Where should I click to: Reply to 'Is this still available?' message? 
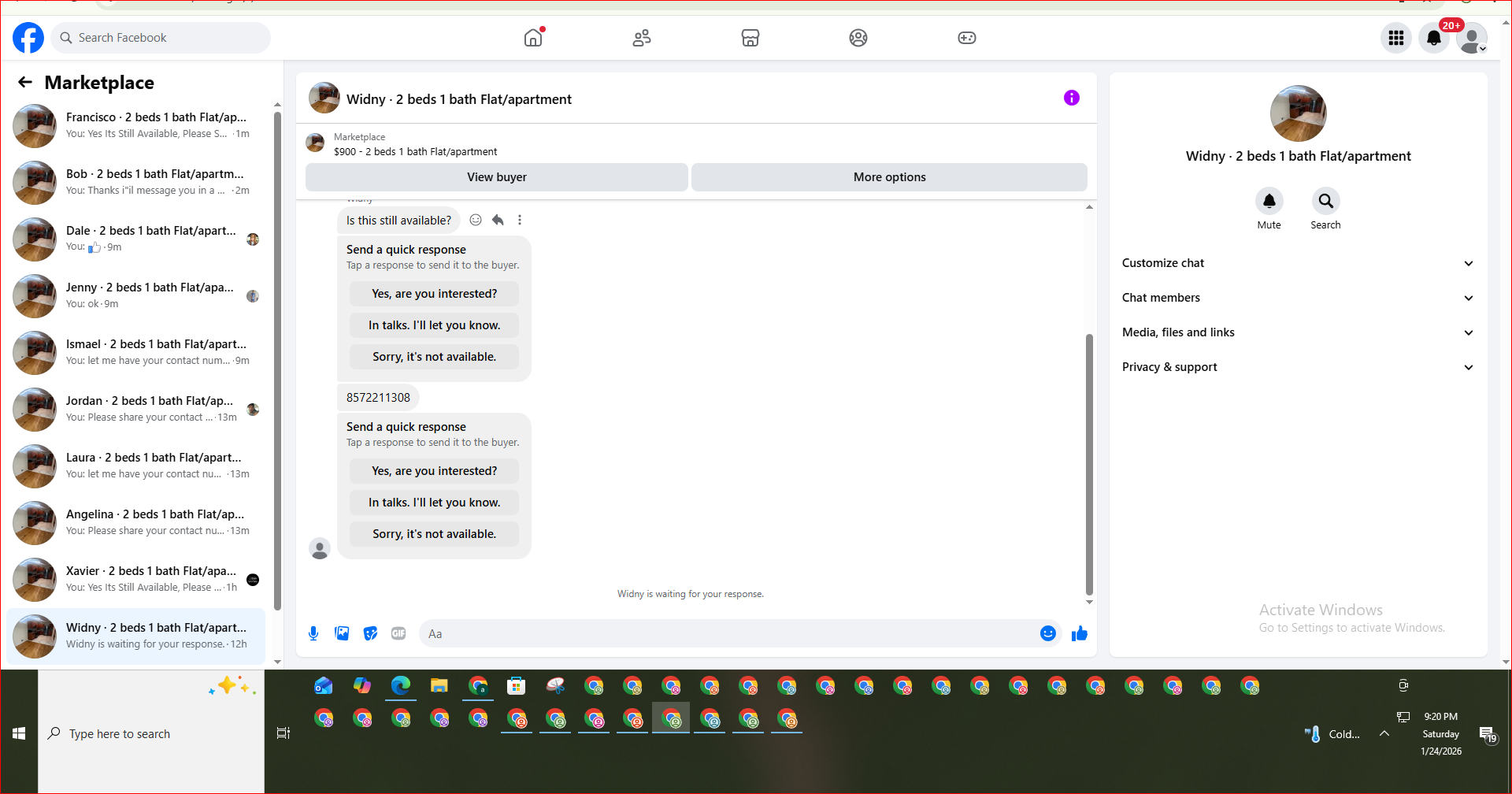point(498,220)
